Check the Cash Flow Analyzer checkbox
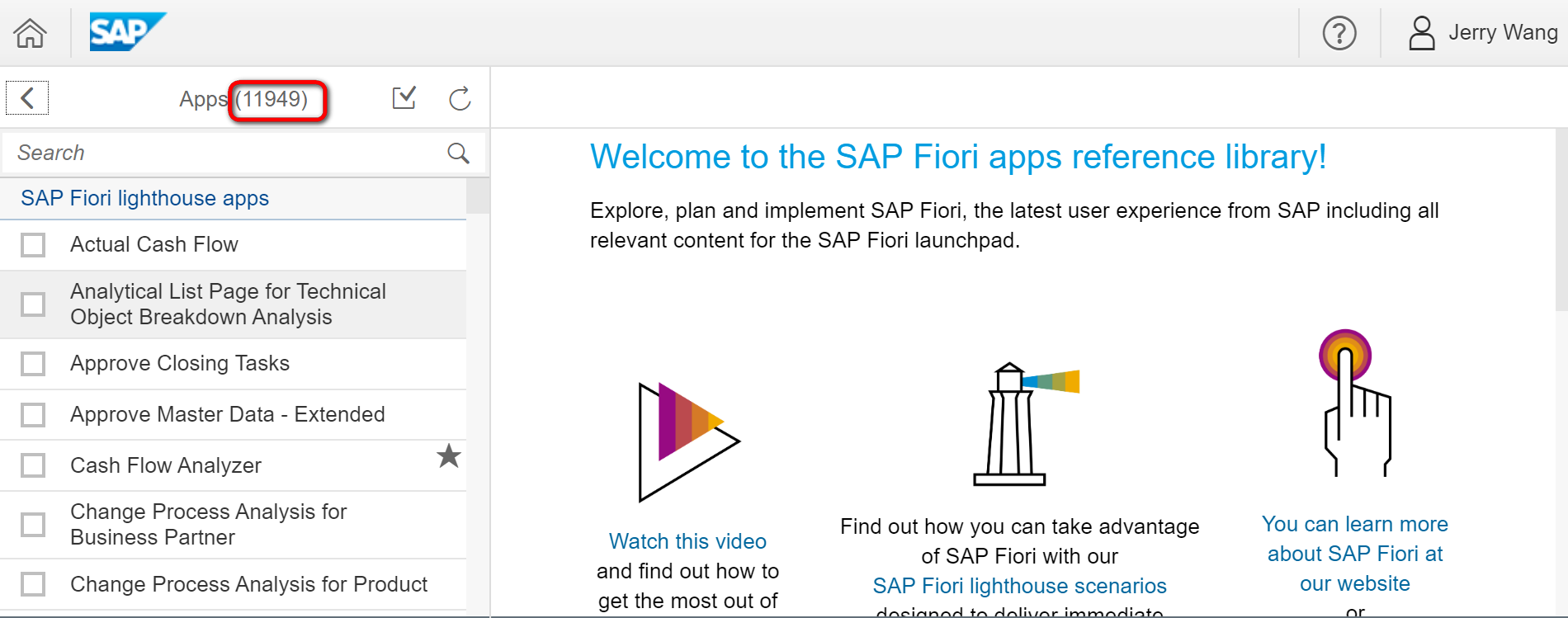This screenshot has width=1568, height=618. click(33, 466)
